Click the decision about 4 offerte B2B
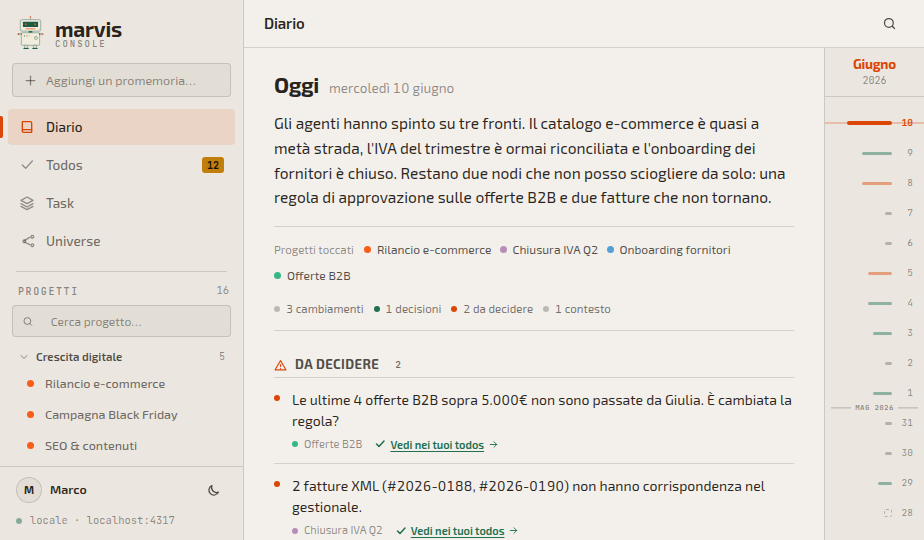This screenshot has height=540, width=924. [x=542, y=411]
